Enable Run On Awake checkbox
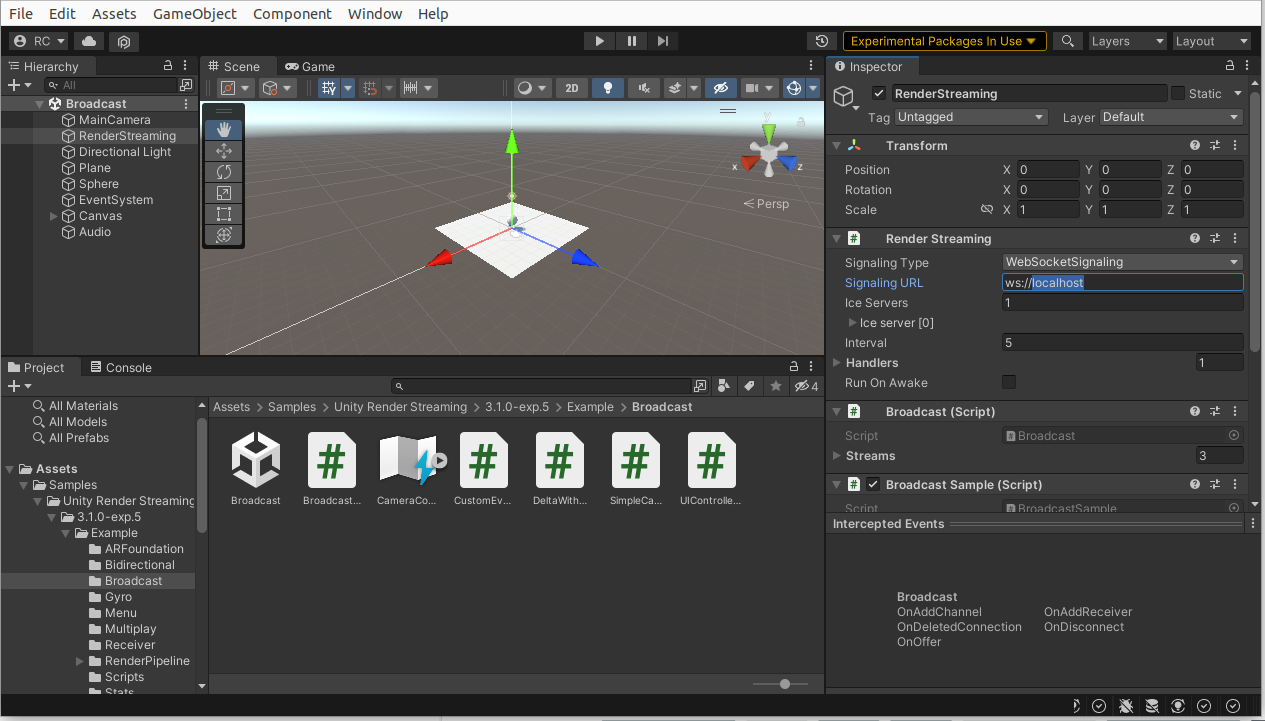This screenshot has height=721, width=1265. pyautogui.click(x=1009, y=382)
